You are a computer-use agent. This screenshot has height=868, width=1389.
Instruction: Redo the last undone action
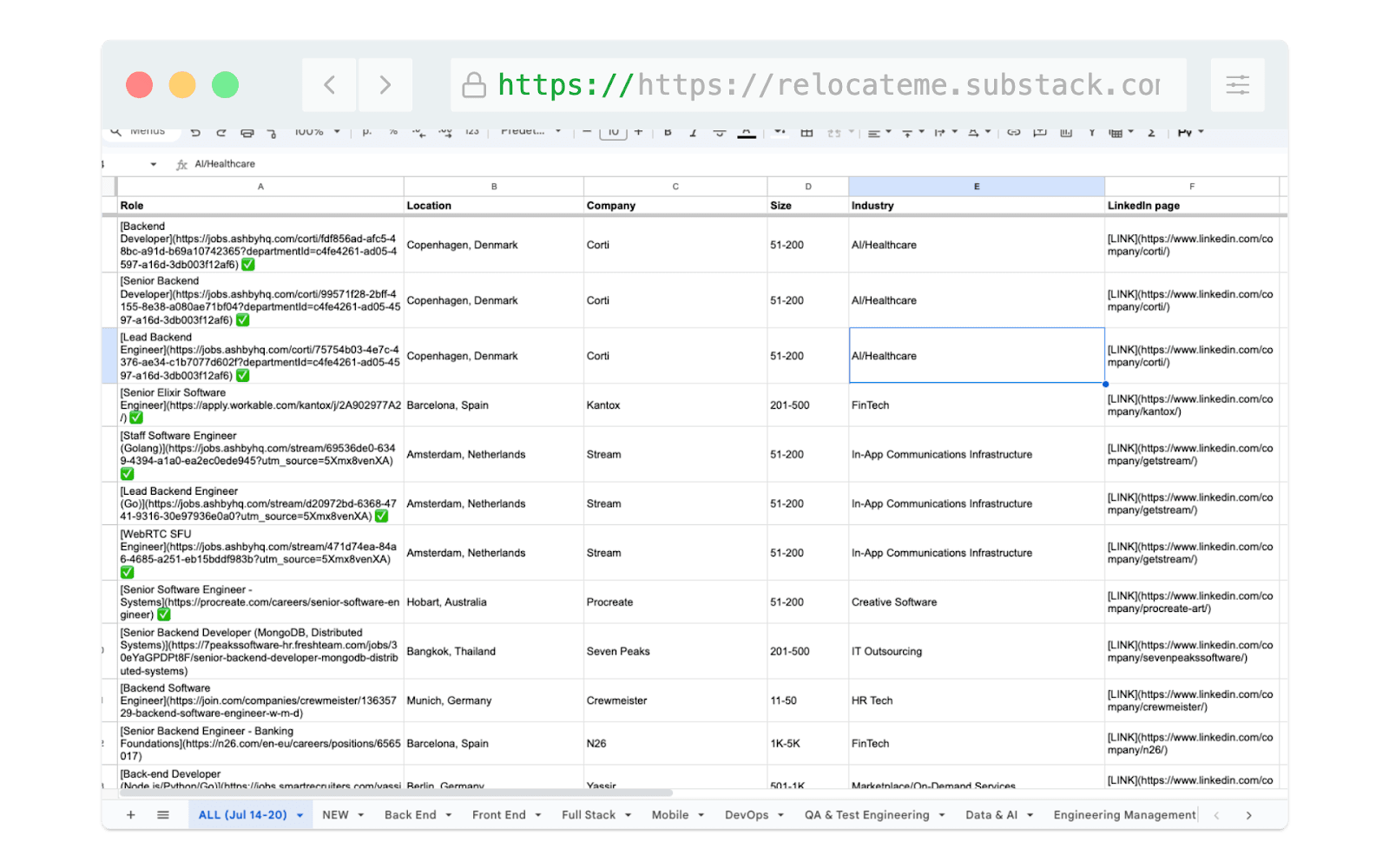click(221, 133)
